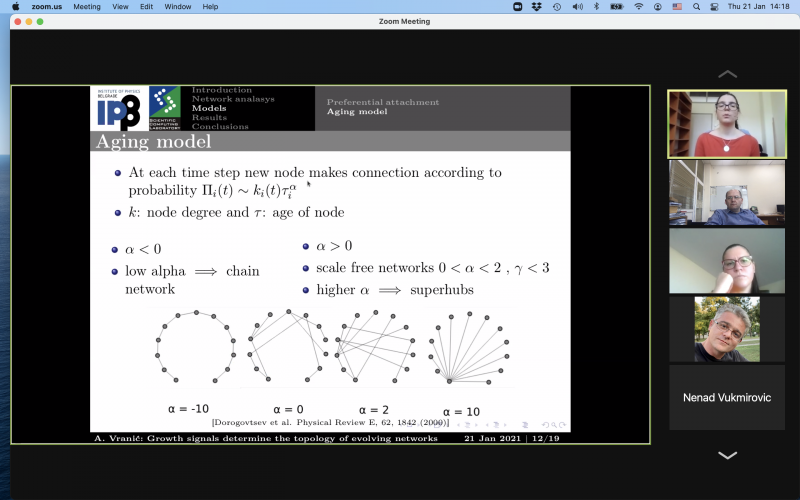The height and width of the screenshot is (500, 800).
Task: Click the 'k: node degree' bullet line
Action: 236,212
